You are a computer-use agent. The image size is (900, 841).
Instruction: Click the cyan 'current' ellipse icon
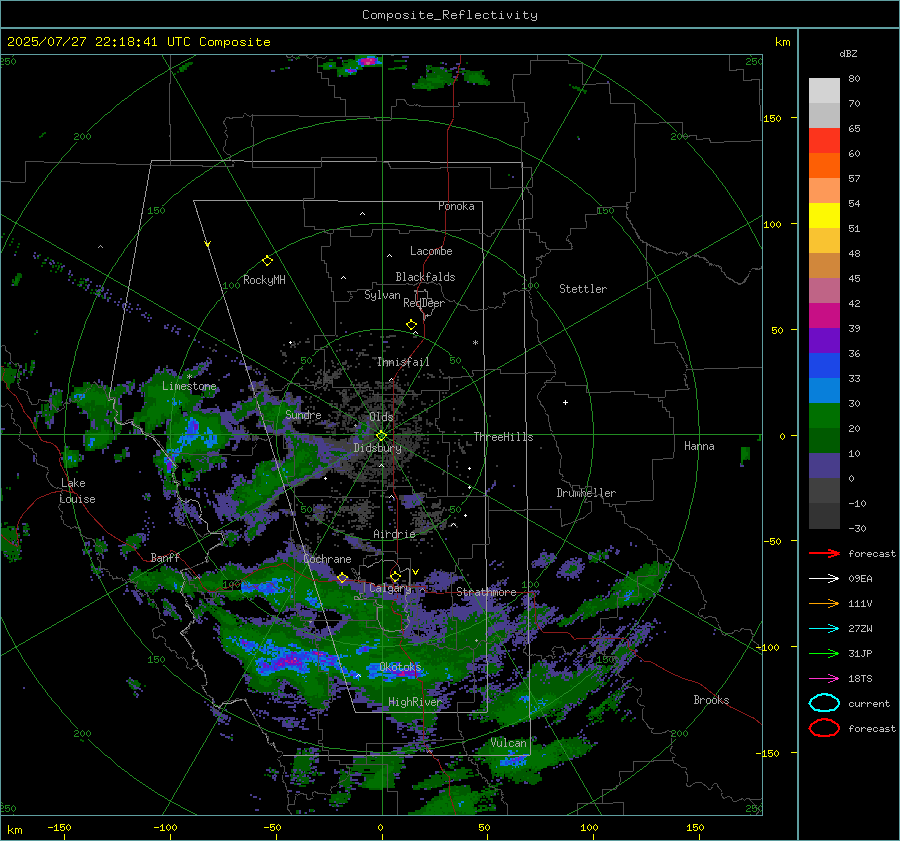(x=824, y=703)
